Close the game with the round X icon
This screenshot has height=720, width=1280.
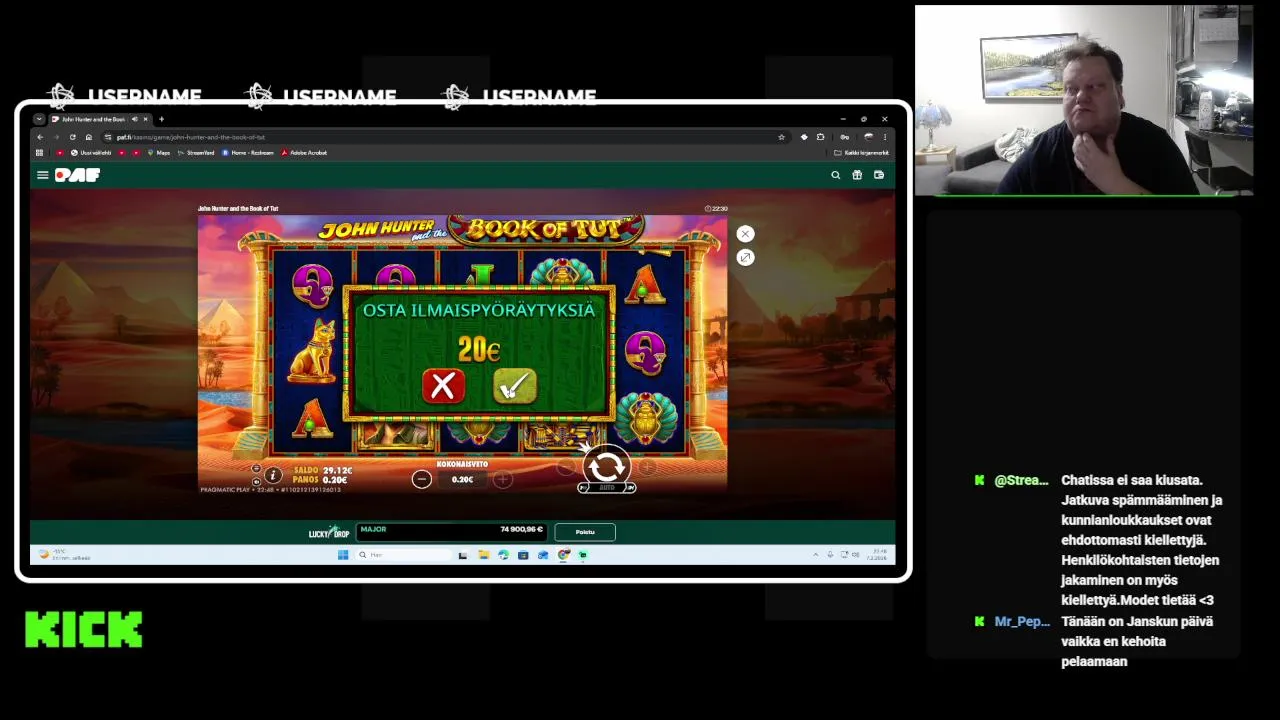coord(745,234)
